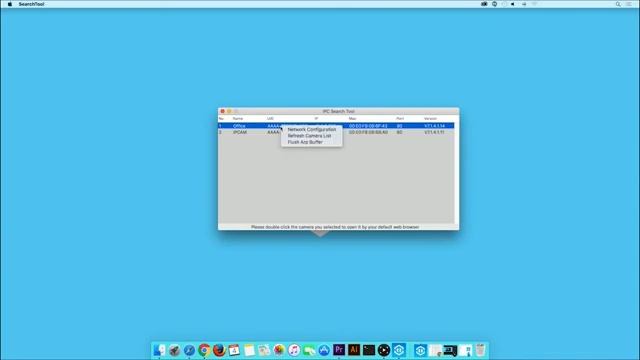Open Safari from the dock
This screenshot has width=640, height=360.
pyautogui.click(x=189, y=350)
